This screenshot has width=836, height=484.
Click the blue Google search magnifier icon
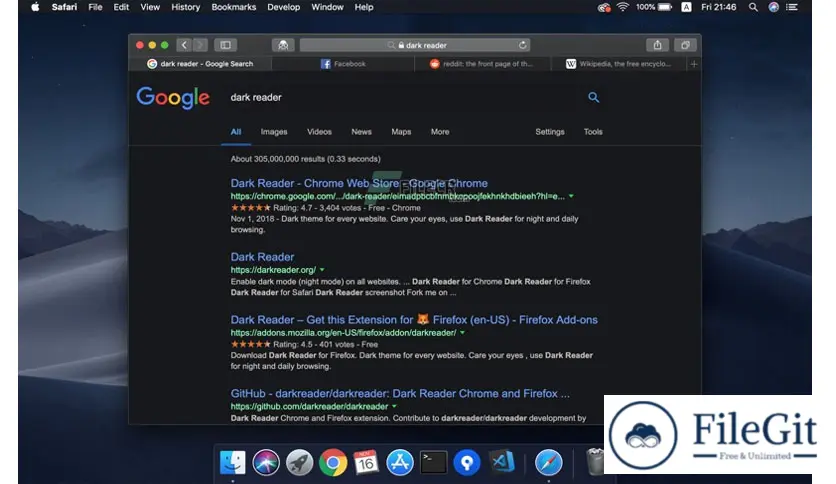pyautogui.click(x=593, y=97)
